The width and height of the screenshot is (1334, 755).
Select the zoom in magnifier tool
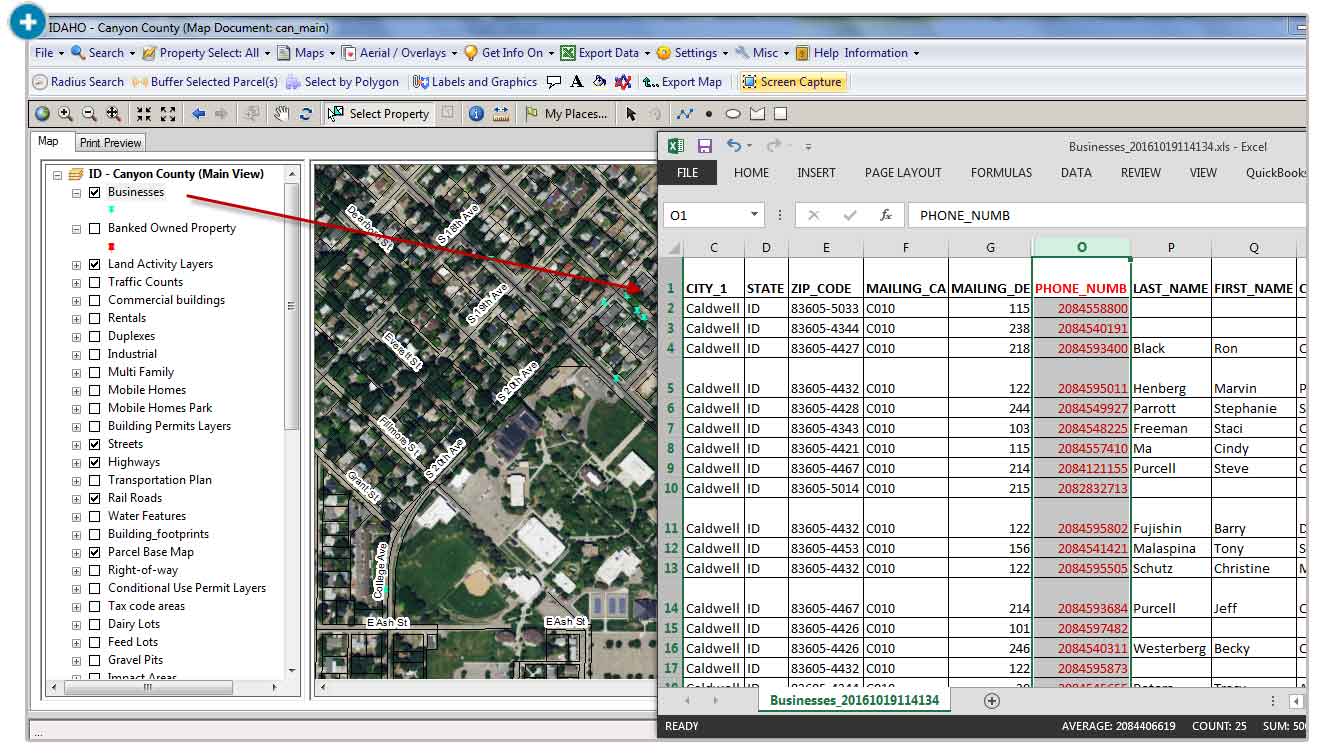point(65,114)
